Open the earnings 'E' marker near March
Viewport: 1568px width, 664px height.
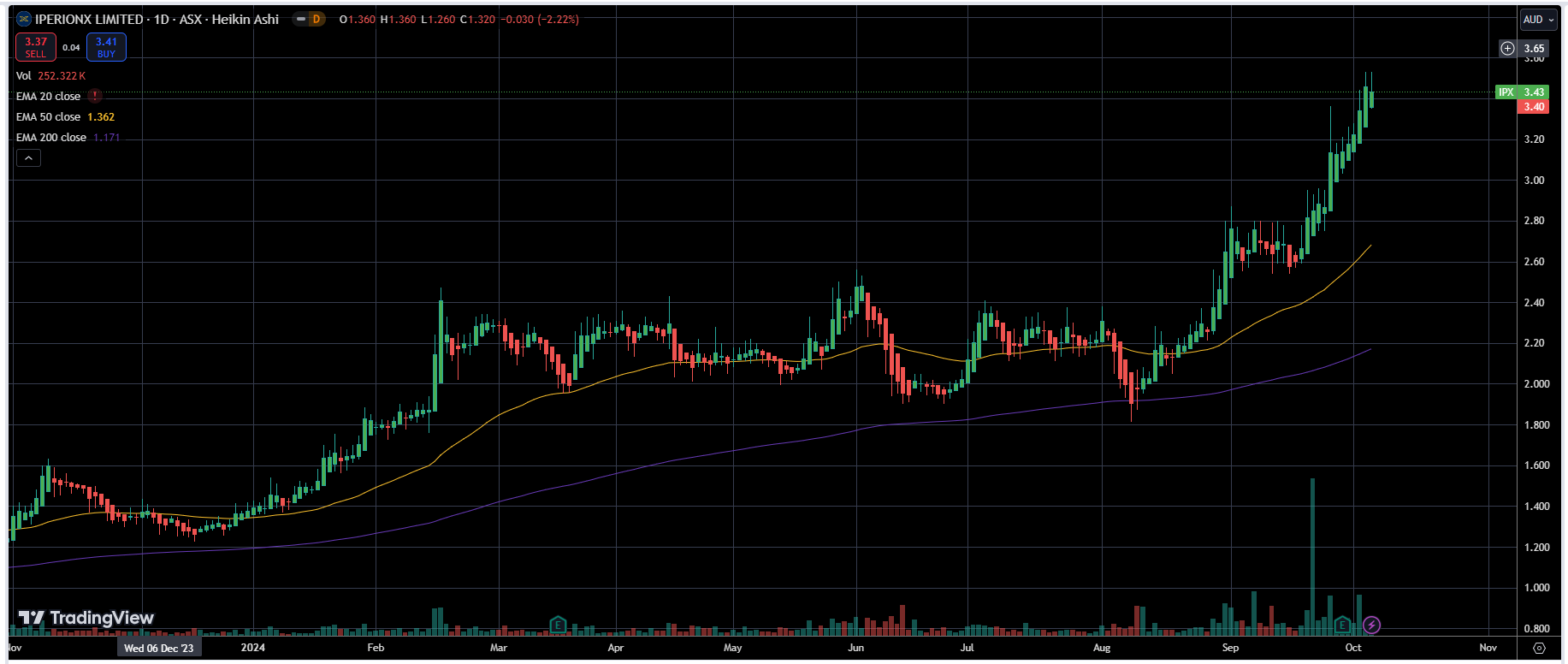point(558,625)
